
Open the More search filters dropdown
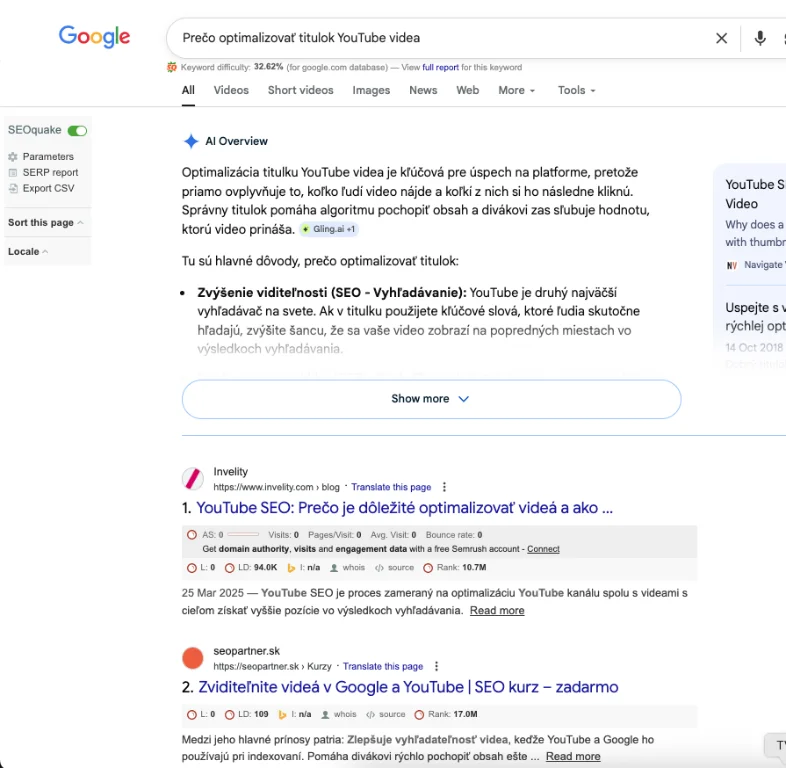click(516, 90)
